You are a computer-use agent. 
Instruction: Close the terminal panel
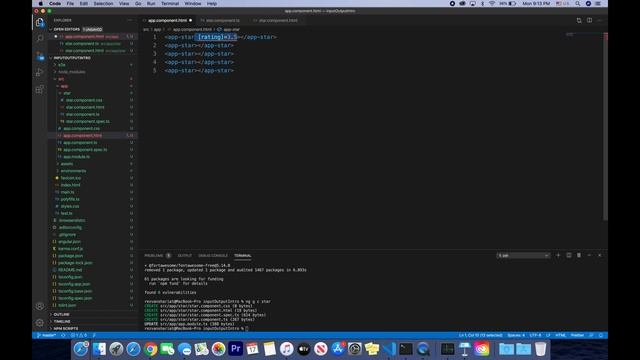[x=600, y=256]
